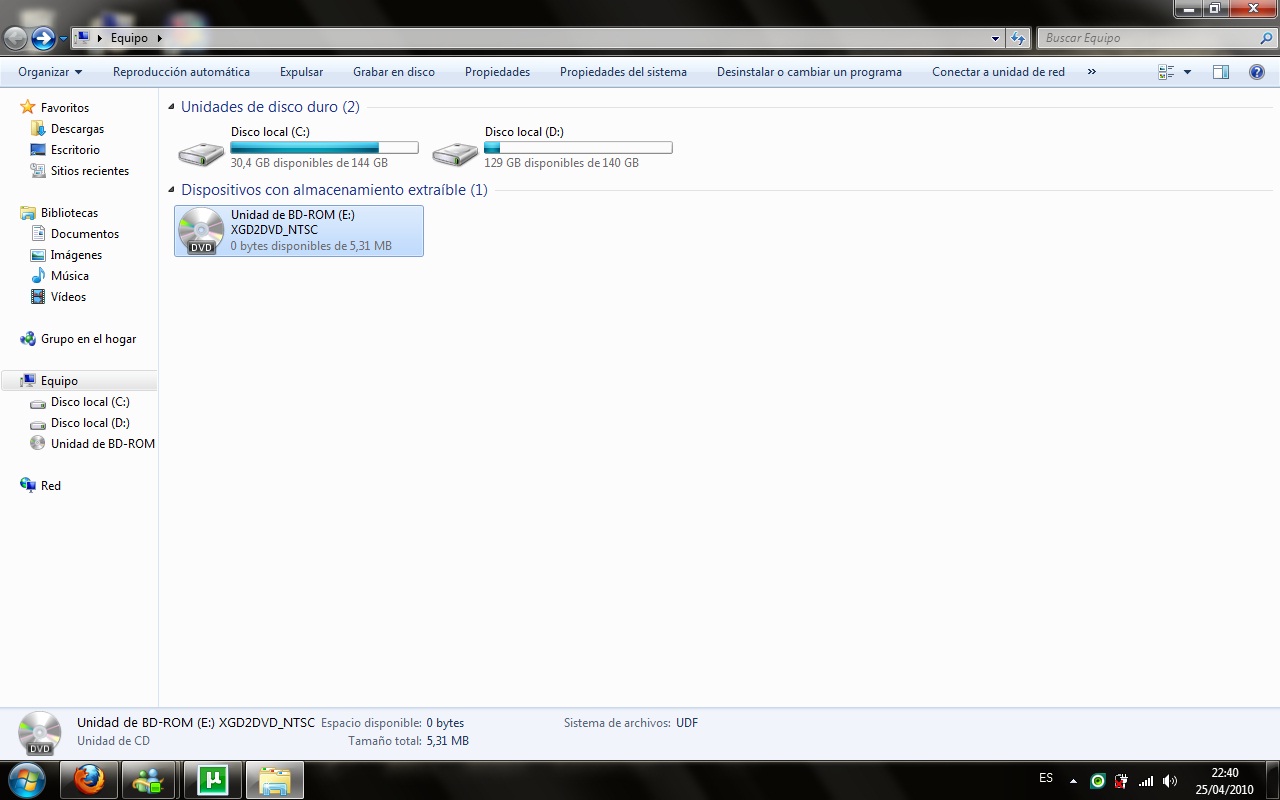Click the power plug tray icon
This screenshot has height=800, width=1280.
click(1122, 781)
